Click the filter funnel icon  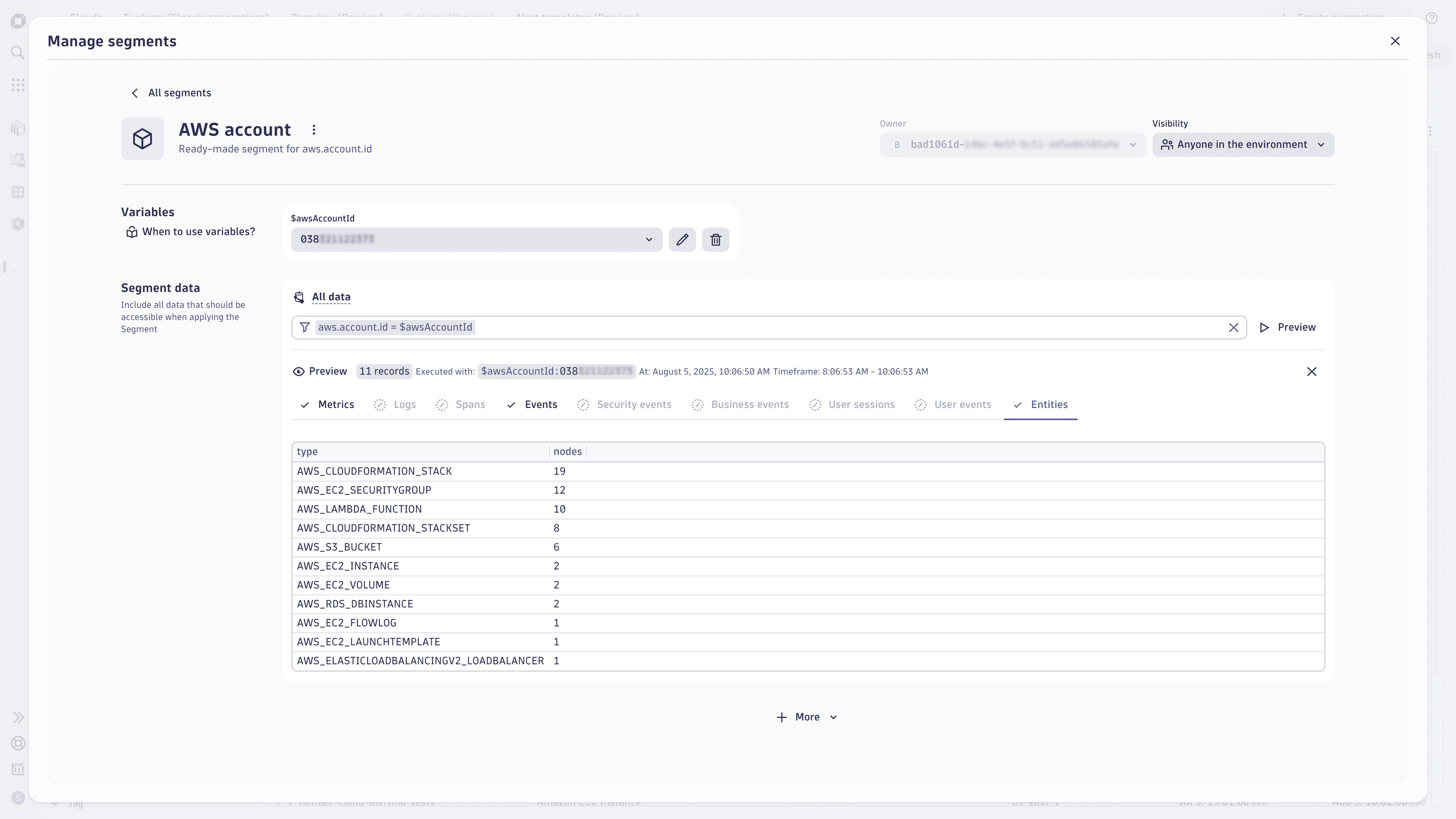304,327
